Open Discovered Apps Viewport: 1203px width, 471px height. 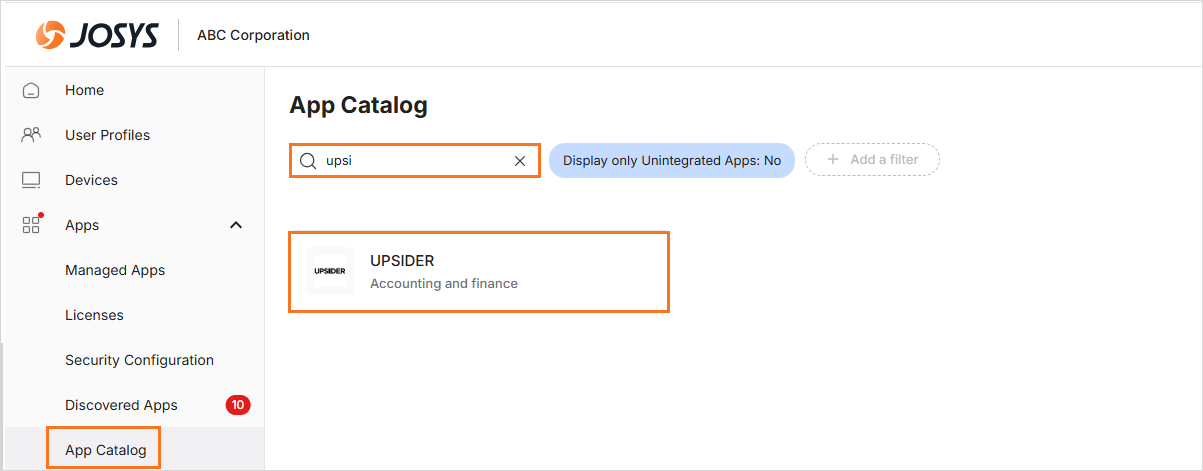(121, 405)
